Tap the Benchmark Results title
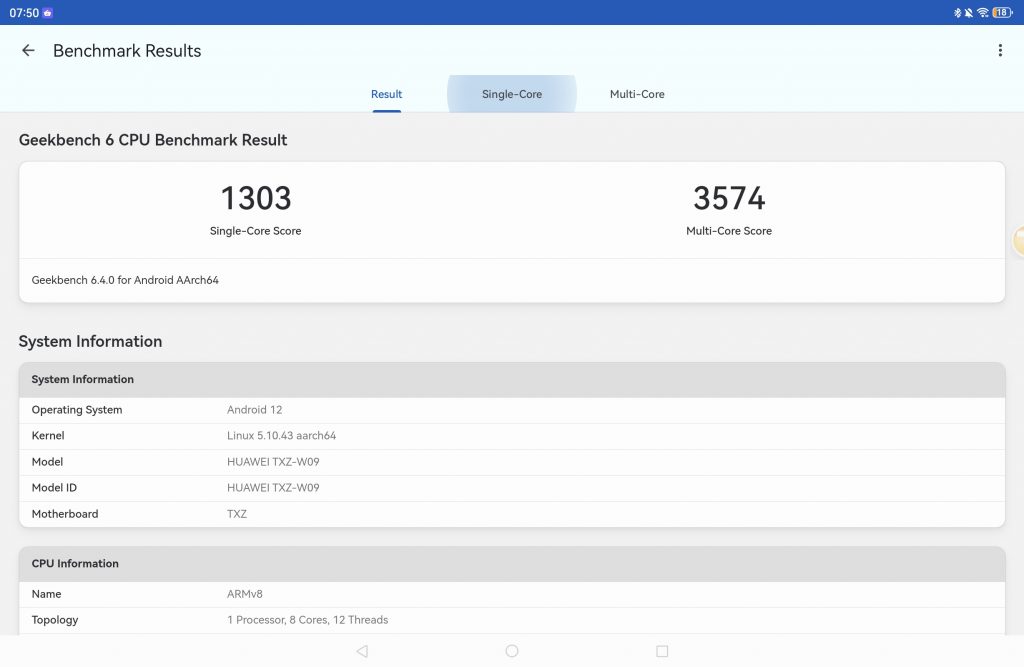The height and width of the screenshot is (667, 1024). click(127, 50)
